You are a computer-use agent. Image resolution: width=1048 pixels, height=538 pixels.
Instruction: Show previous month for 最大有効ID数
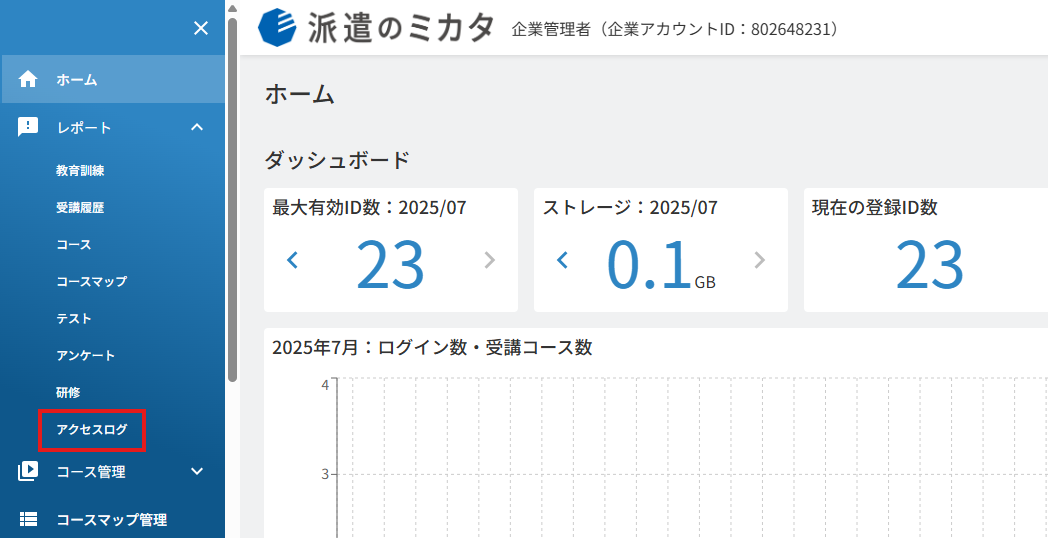coord(292,259)
